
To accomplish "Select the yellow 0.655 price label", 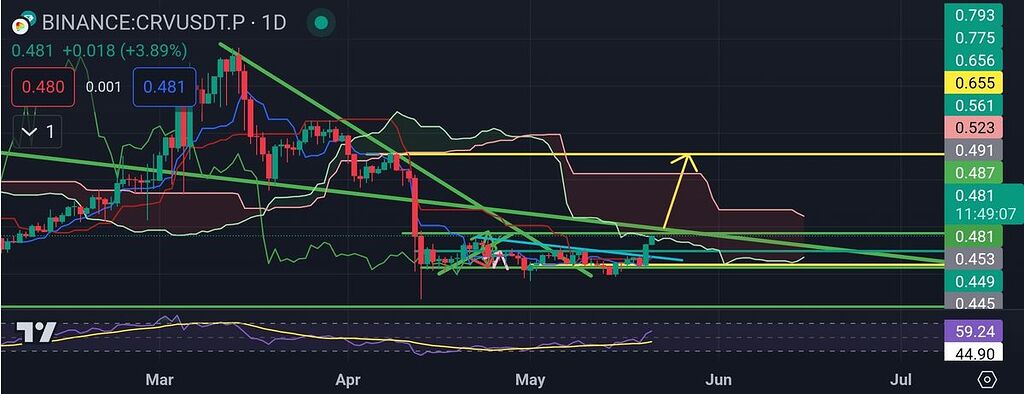I will pos(974,83).
